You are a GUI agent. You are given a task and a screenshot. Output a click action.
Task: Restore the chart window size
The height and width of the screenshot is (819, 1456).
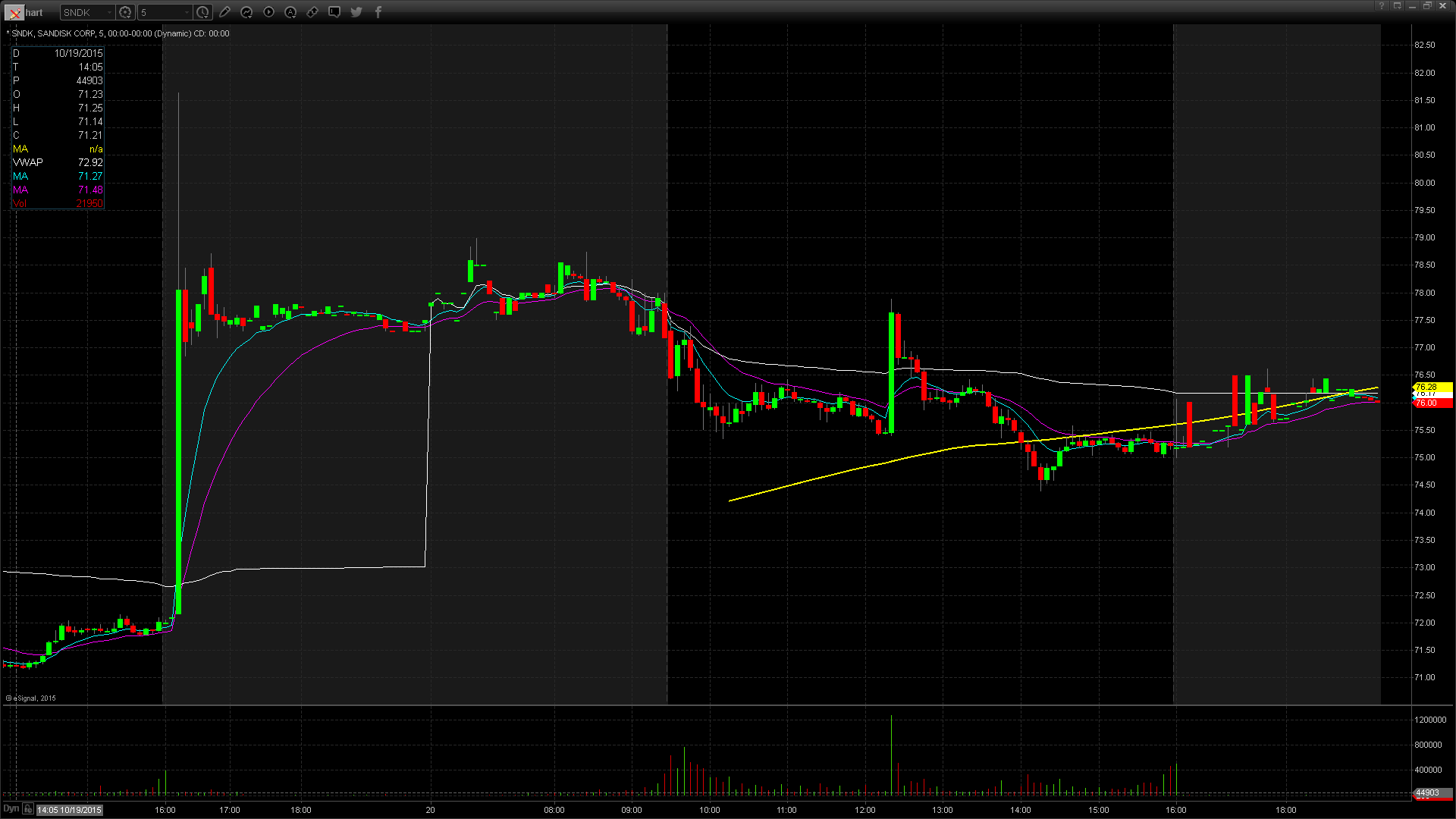(1427, 6)
